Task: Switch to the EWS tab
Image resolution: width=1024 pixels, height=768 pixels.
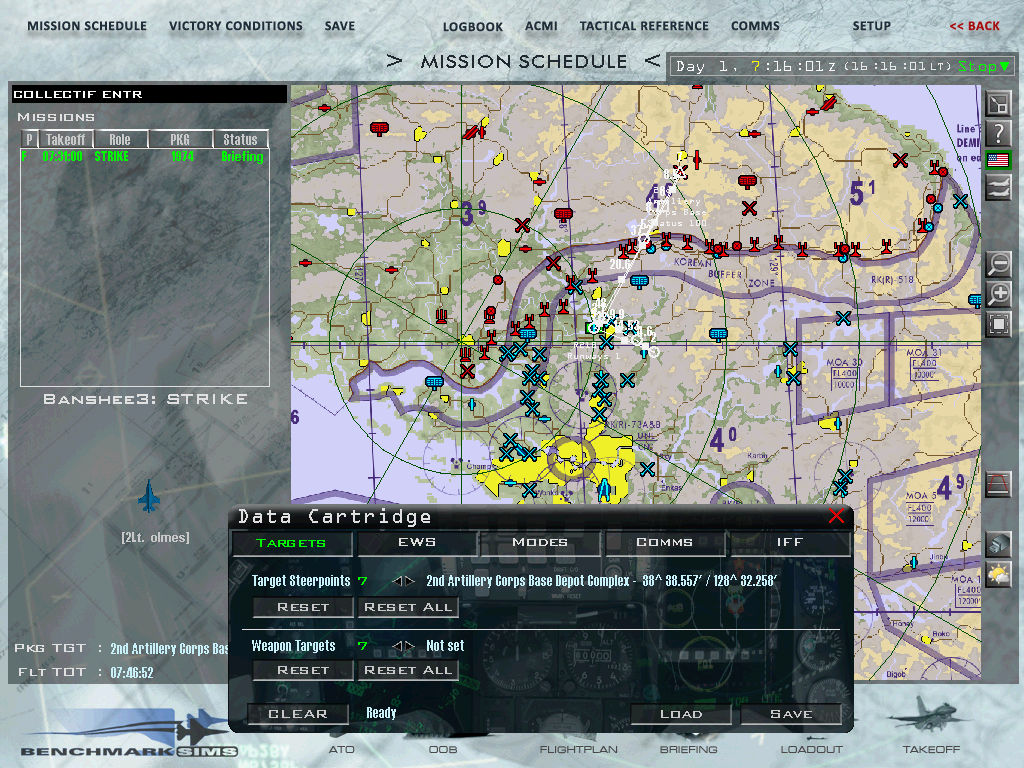Action: [417, 543]
